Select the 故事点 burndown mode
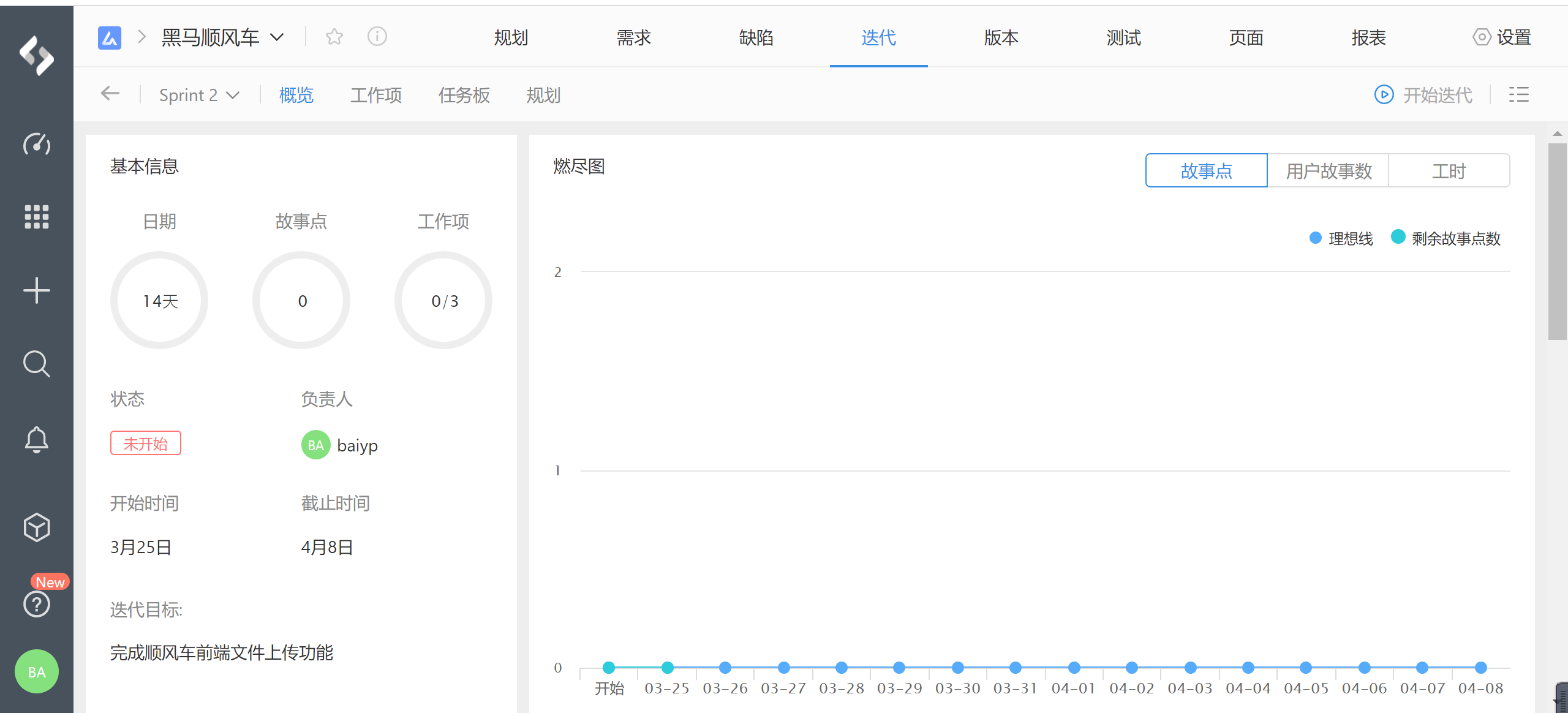Screen dimensions: 1568x713 point(1206,171)
